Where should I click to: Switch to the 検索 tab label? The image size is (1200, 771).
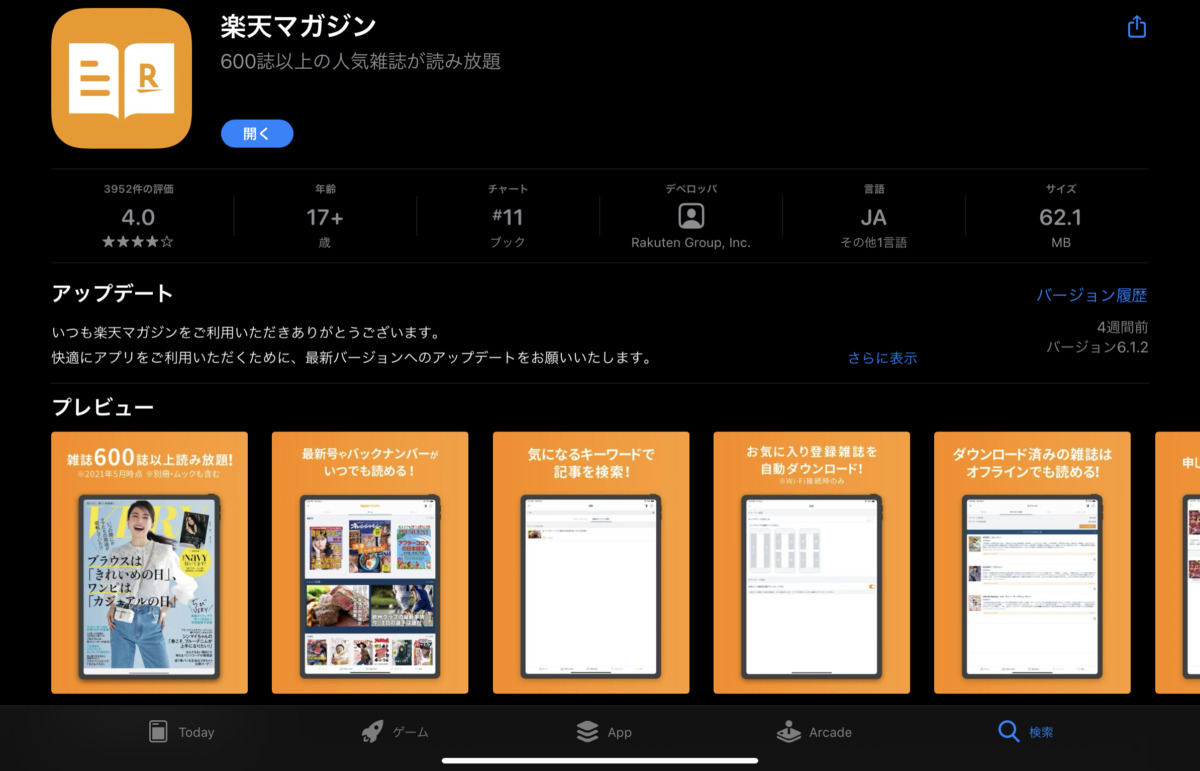1041,732
